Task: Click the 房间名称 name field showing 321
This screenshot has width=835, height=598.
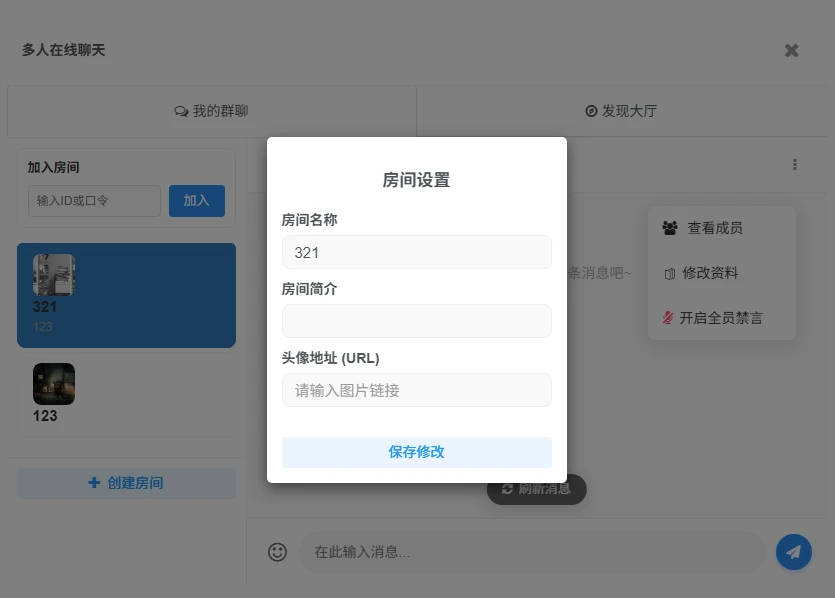Action: 416,251
